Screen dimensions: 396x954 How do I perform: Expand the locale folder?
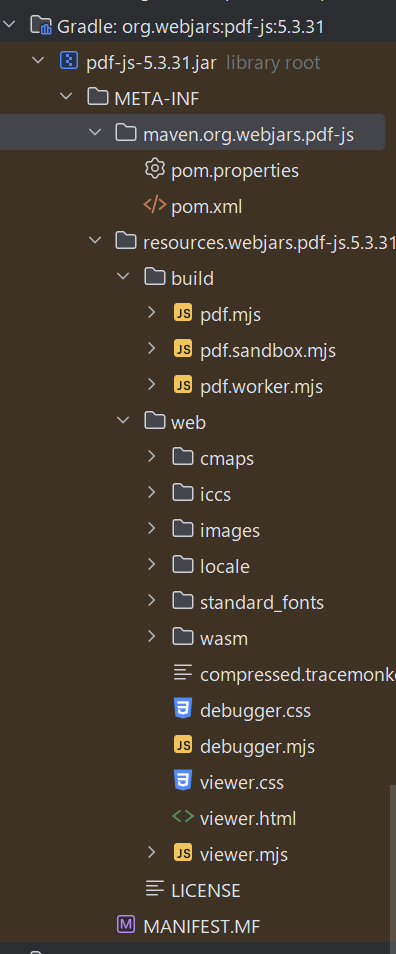point(152,565)
